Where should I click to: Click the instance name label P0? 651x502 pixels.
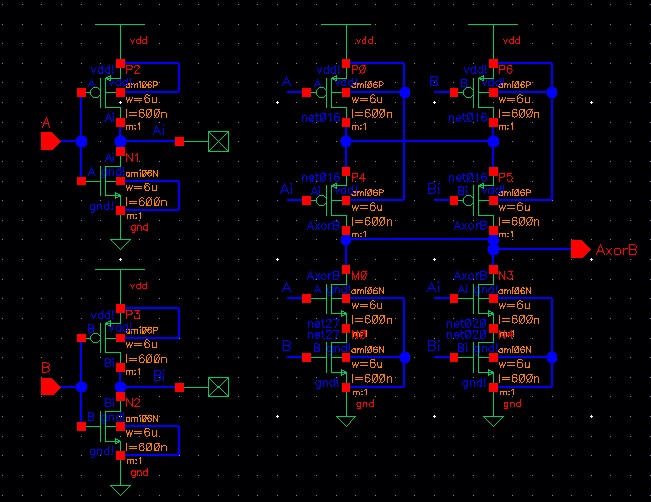coord(359,69)
